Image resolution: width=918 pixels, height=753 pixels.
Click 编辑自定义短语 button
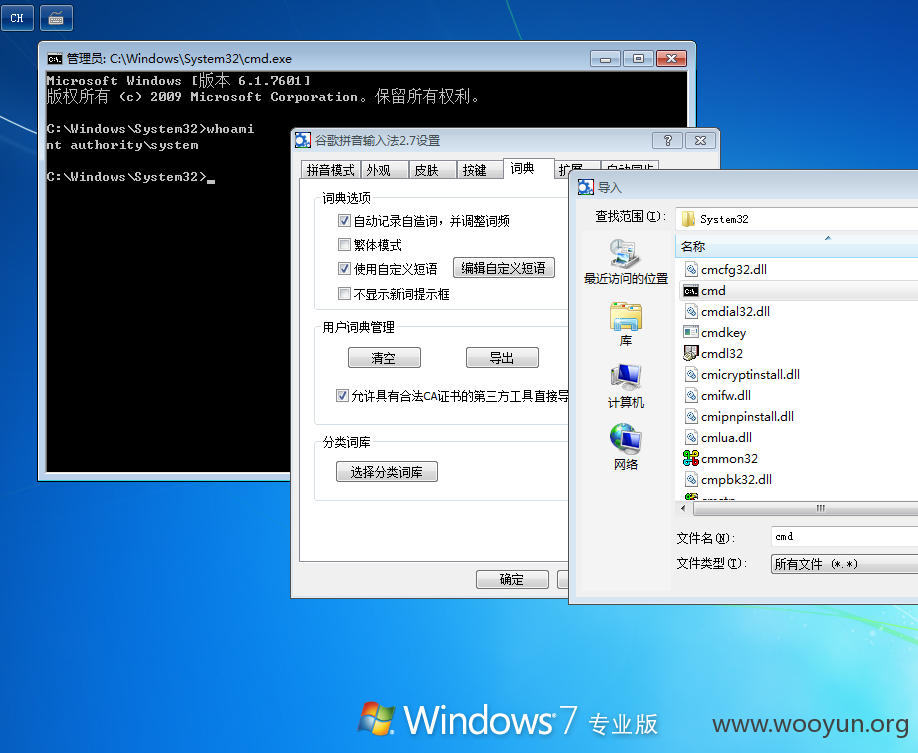(504, 268)
